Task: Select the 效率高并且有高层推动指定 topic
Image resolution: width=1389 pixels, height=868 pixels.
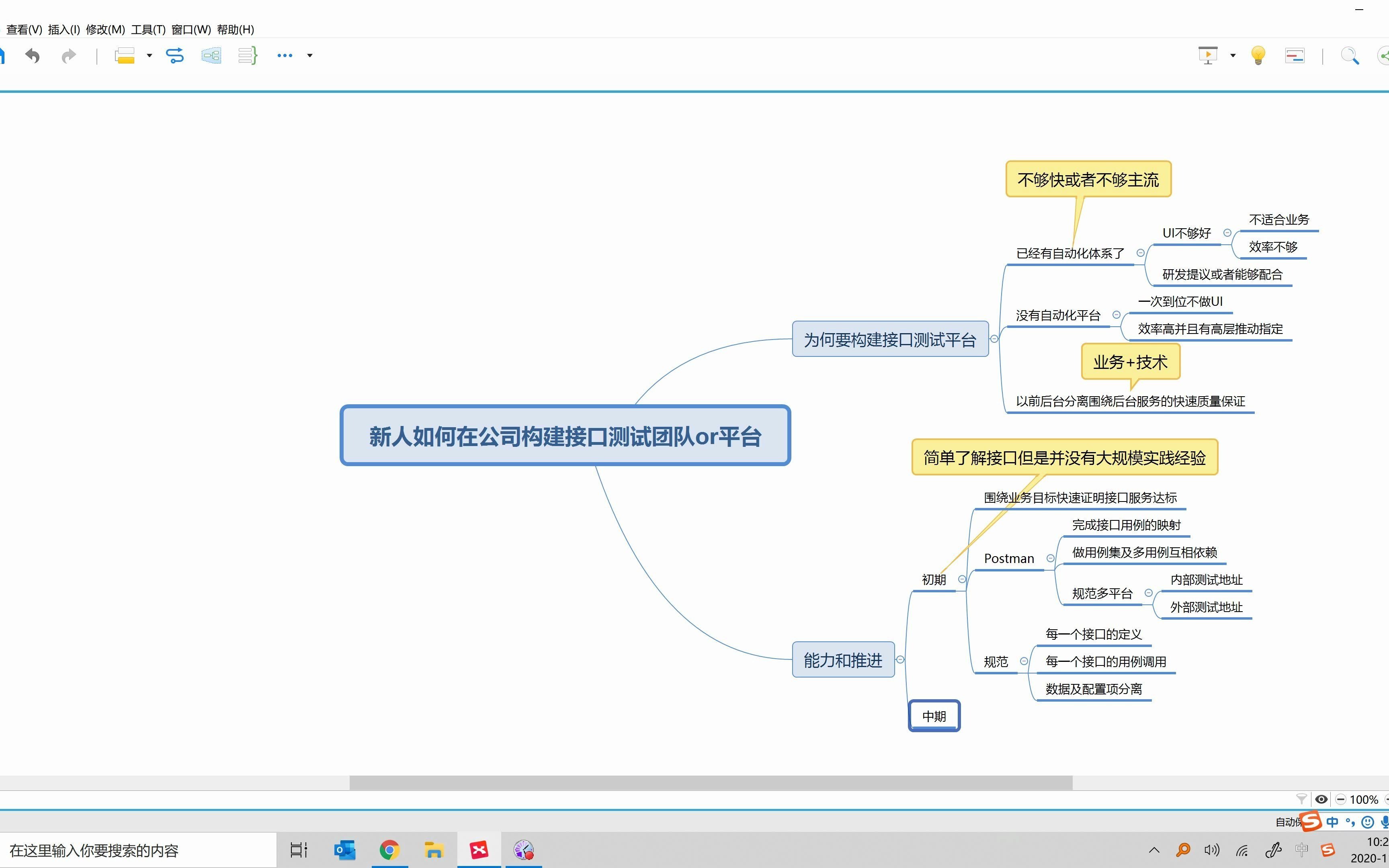Action: point(1210,329)
